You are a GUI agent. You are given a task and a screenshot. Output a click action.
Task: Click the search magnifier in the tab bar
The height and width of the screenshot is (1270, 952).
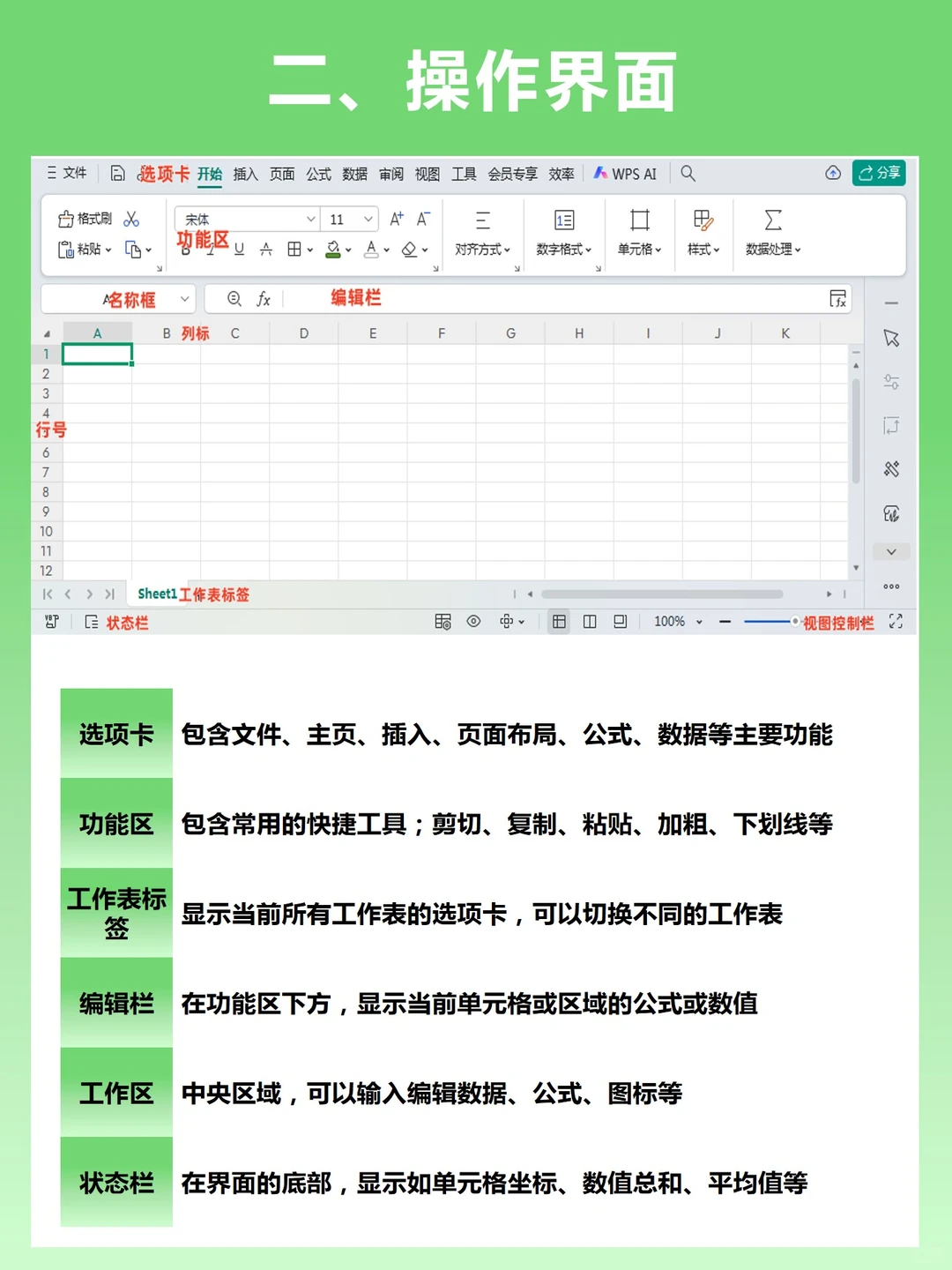(688, 174)
